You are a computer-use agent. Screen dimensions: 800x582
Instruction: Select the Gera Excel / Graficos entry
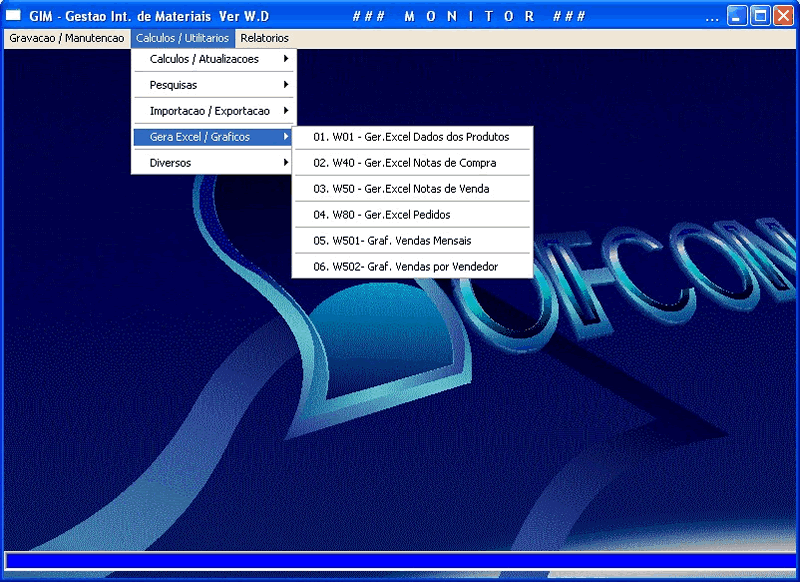point(214,137)
